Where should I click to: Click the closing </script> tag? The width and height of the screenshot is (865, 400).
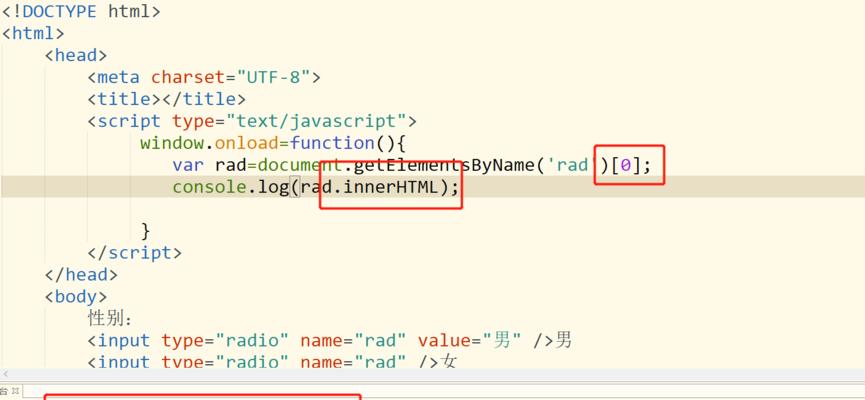(x=134, y=252)
